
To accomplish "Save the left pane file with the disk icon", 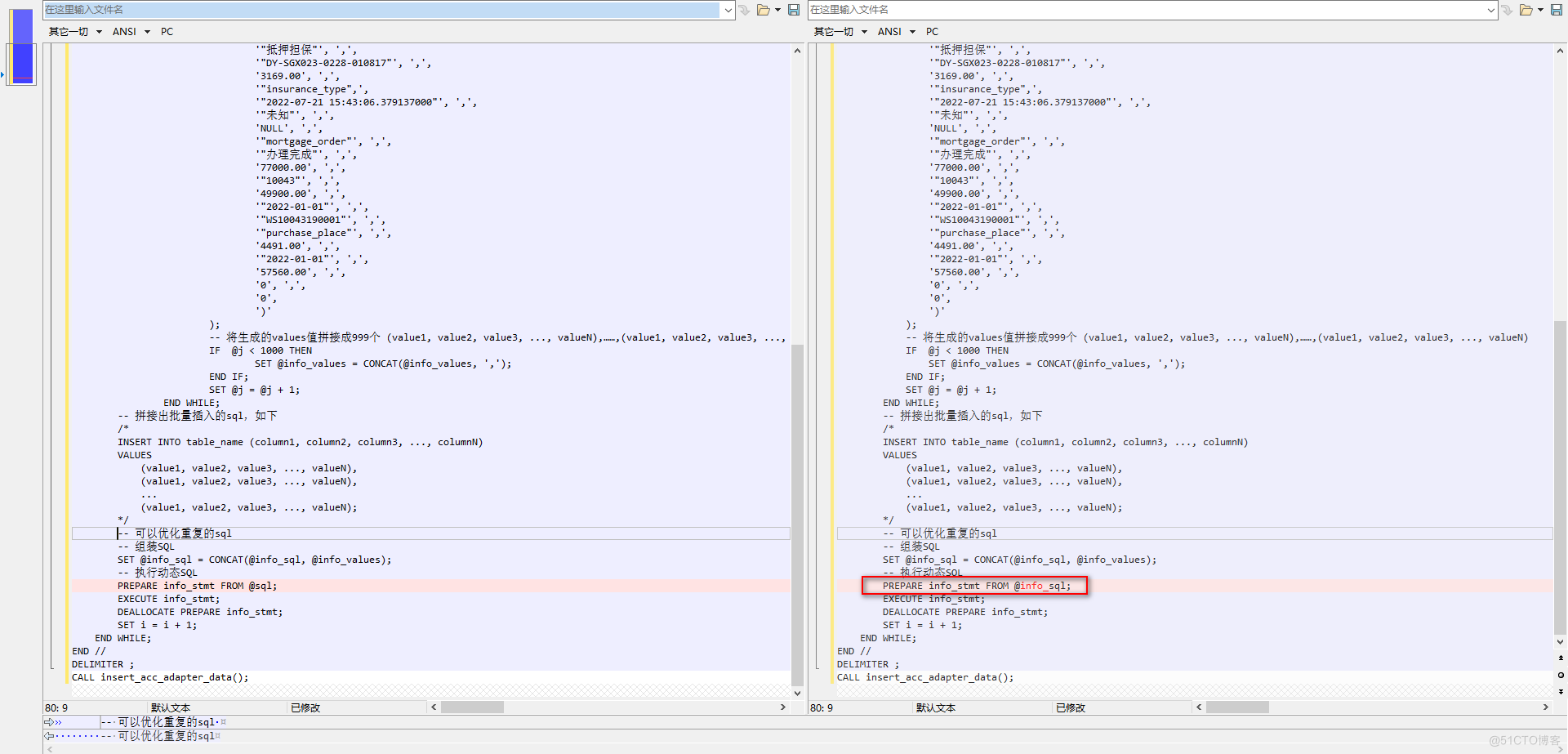I will tap(793, 10).
